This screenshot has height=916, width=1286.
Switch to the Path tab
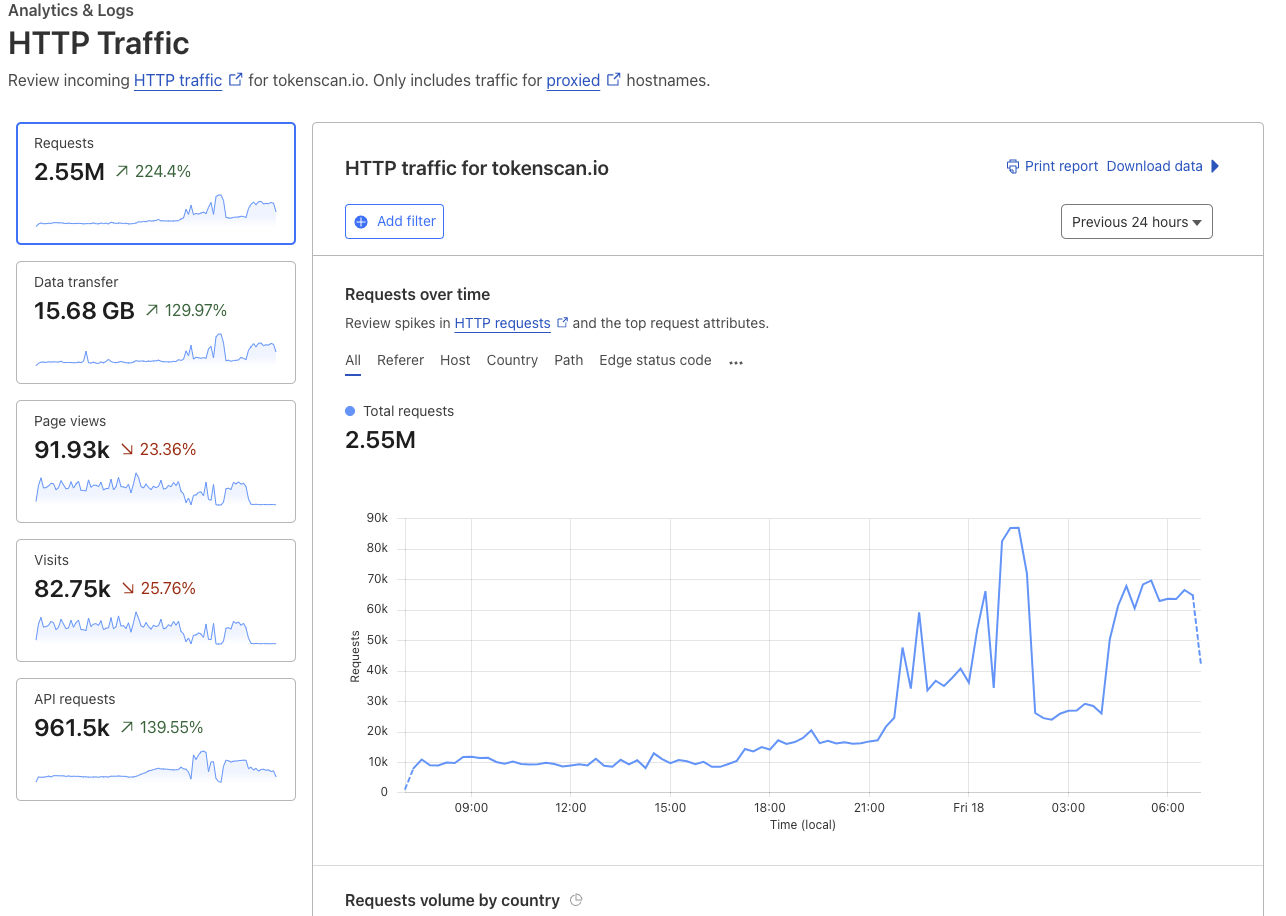click(569, 360)
